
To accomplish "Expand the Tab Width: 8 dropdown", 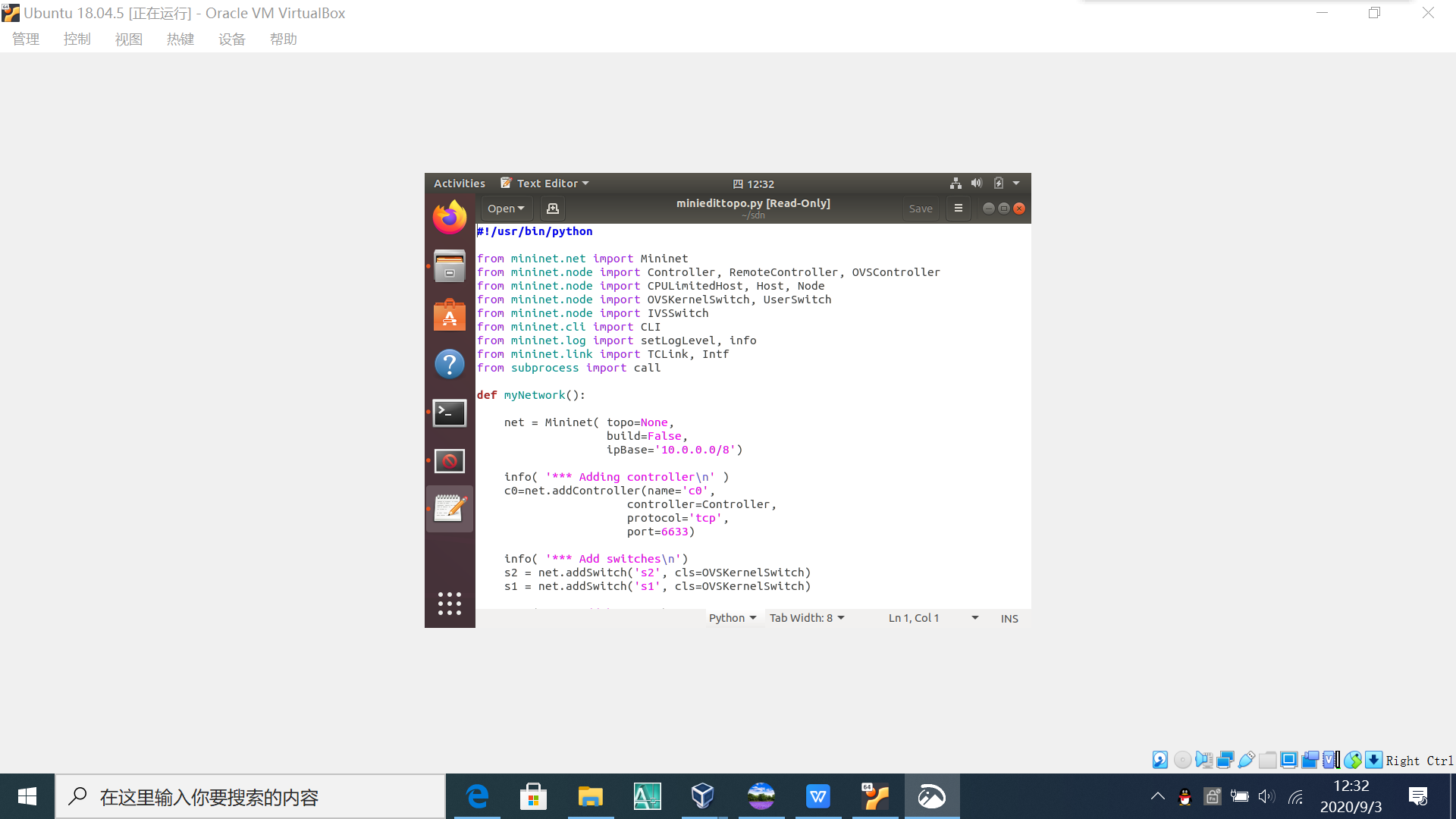I will click(807, 618).
